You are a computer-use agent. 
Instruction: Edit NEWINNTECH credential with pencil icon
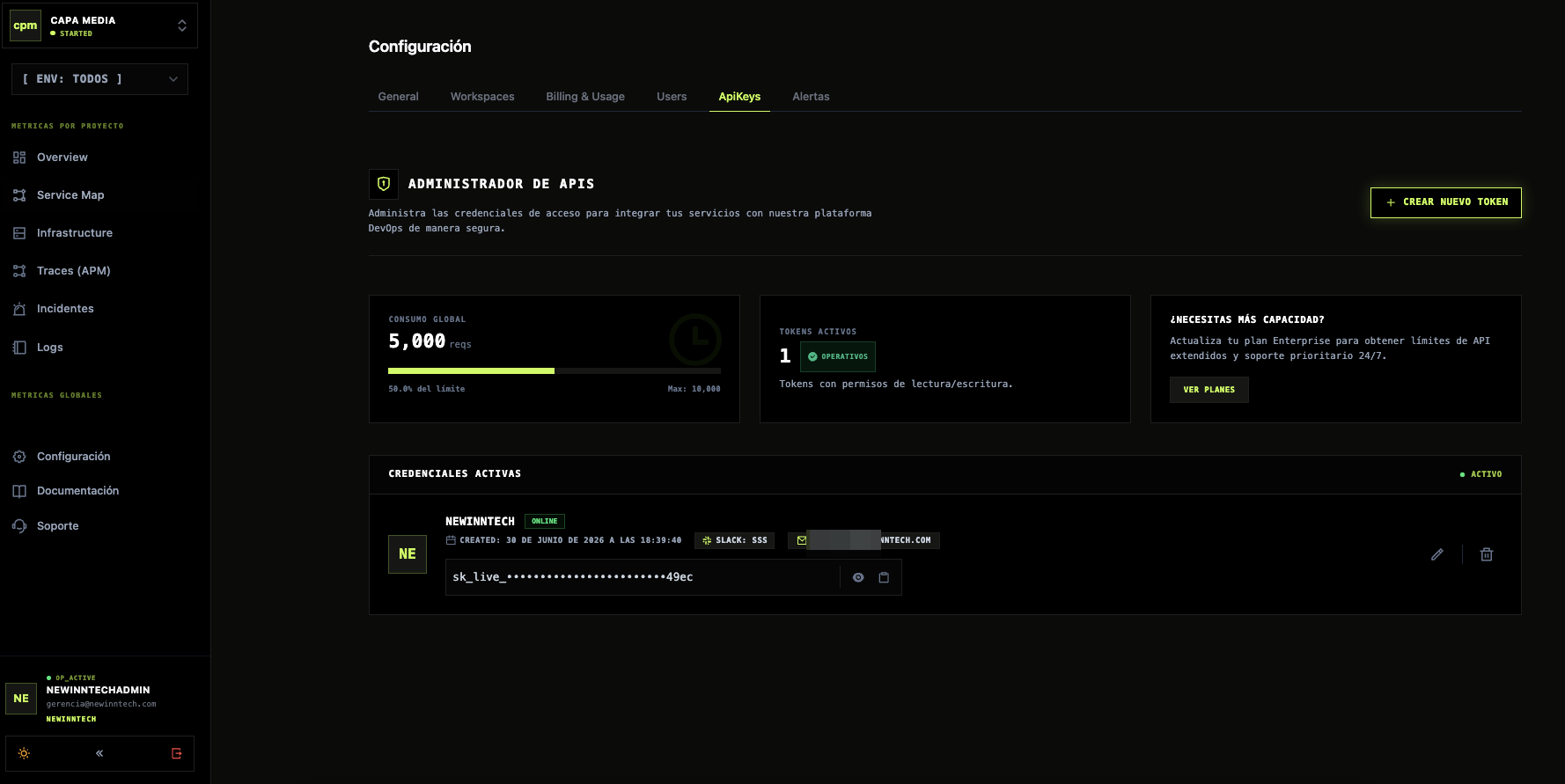[1437, 554]
